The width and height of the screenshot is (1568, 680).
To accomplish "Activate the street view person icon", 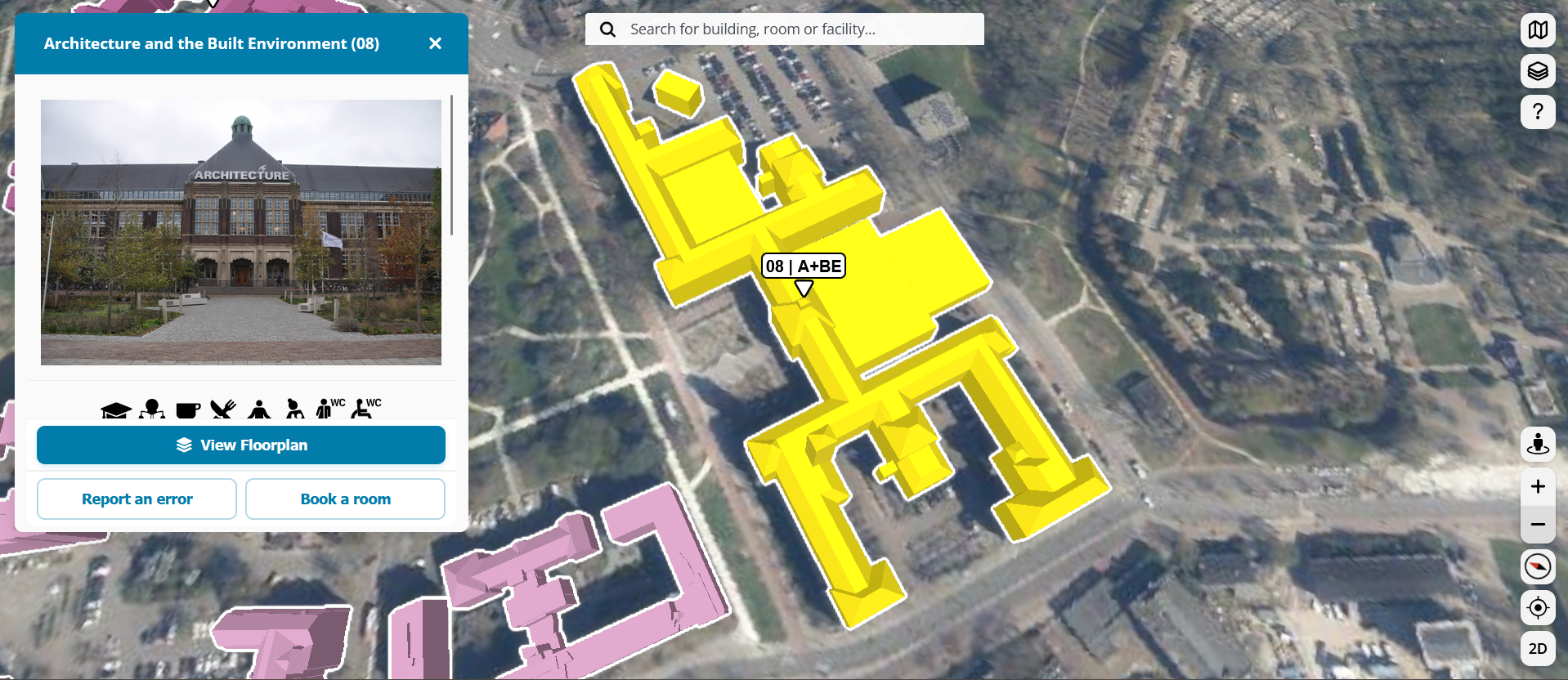I will (x=1538, y=444).
